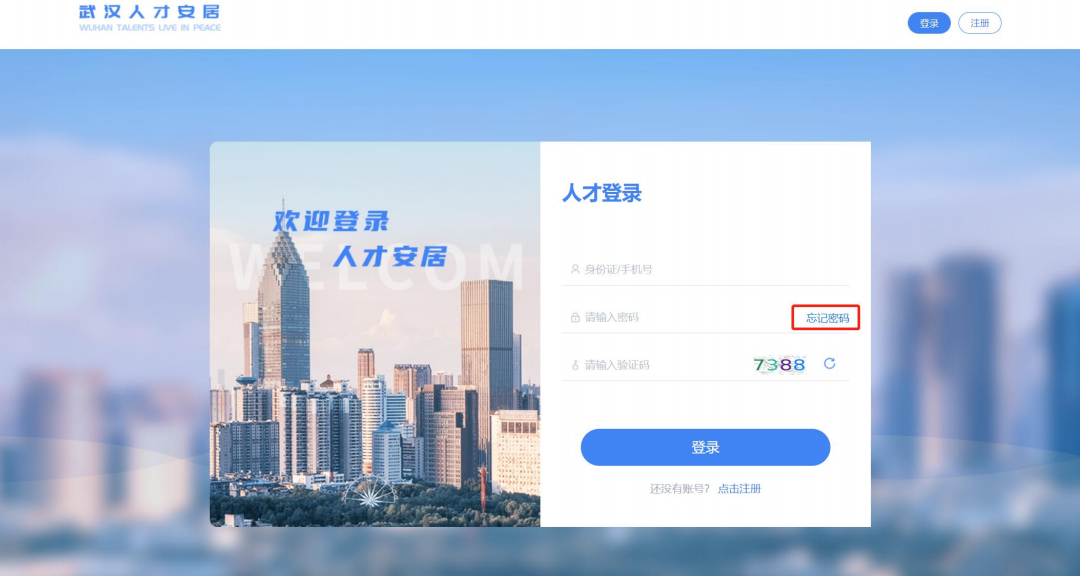1080x576 pixels.
Task: Open the 注册 button in top header
Action: click(x=979, y=23)
